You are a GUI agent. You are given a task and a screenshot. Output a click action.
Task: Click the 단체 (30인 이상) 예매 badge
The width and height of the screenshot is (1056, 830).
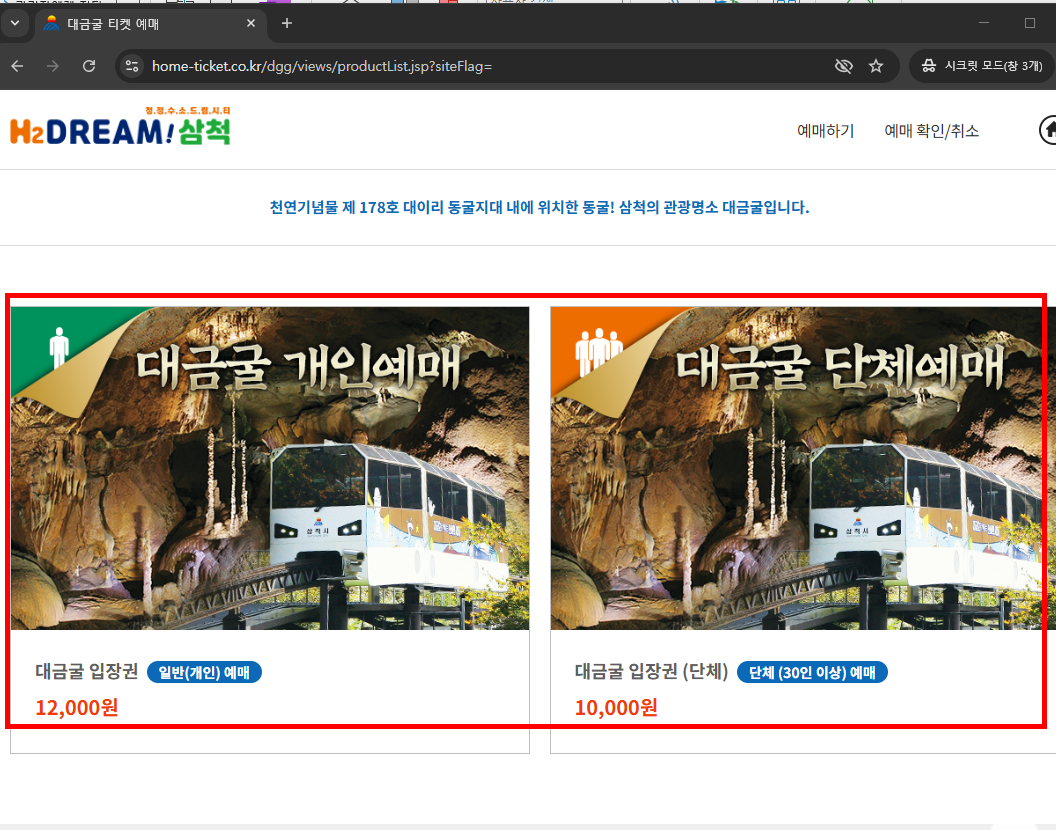812,672
